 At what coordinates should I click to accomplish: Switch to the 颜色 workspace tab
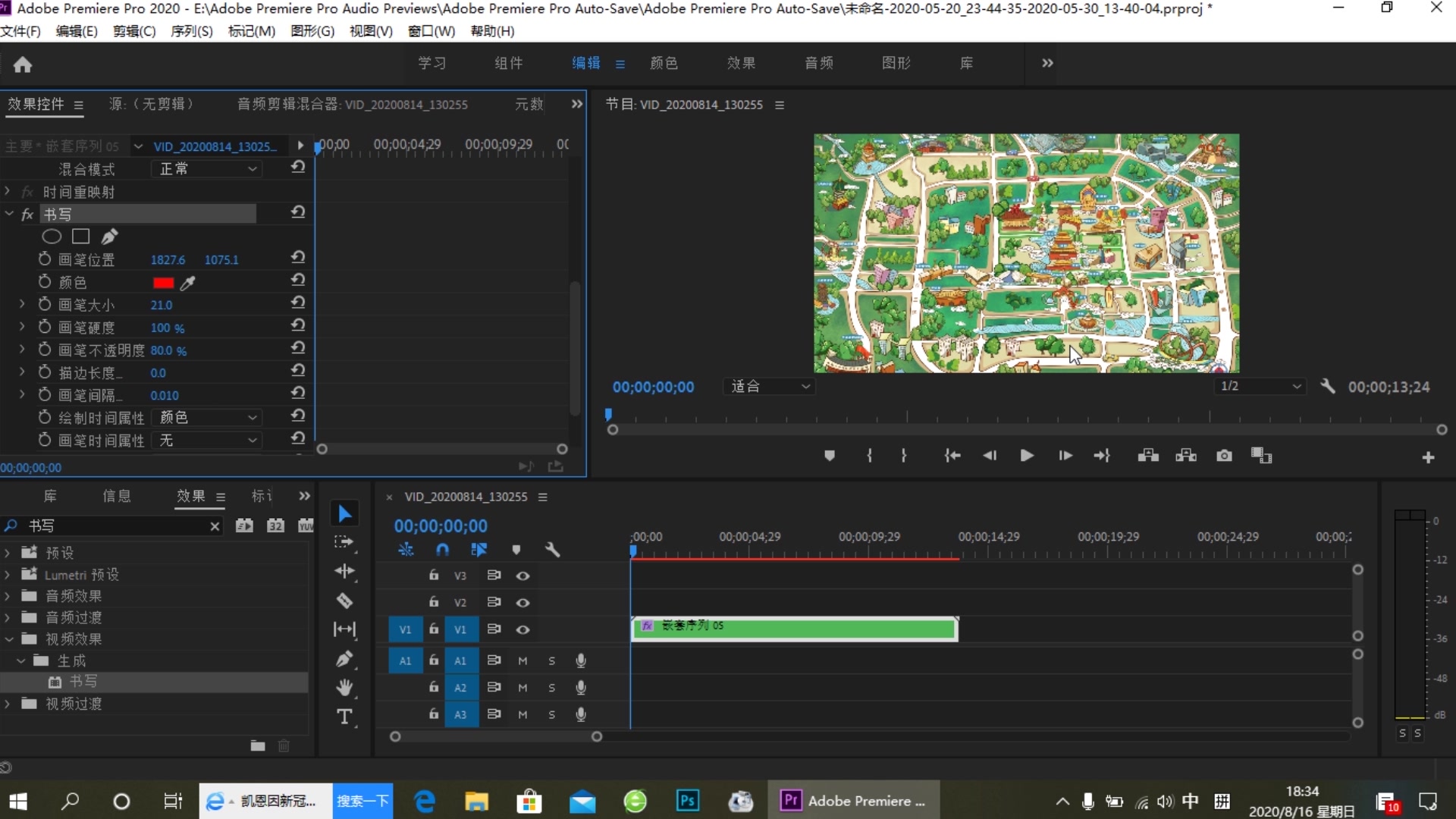click(x=664, y=63)
